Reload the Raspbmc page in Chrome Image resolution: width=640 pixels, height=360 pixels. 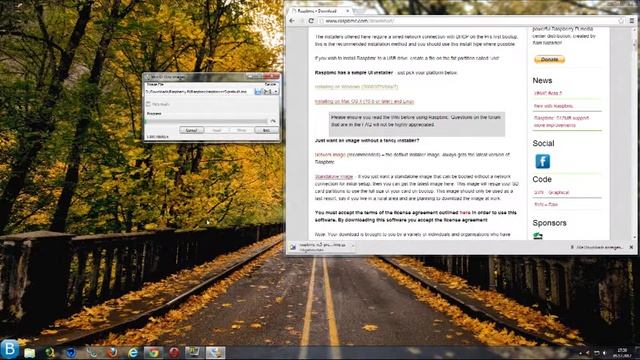[311, 20]
